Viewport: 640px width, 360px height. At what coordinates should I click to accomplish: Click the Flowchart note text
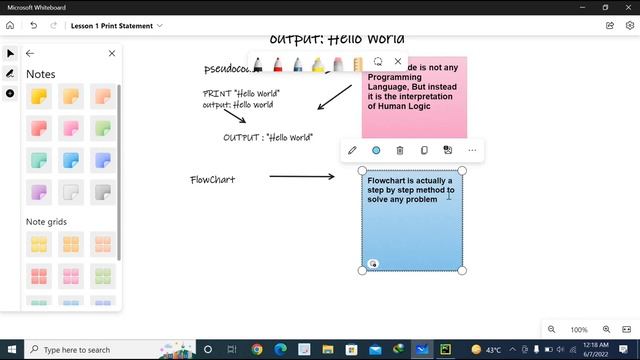pyautogui.click(x=411, y=190)
